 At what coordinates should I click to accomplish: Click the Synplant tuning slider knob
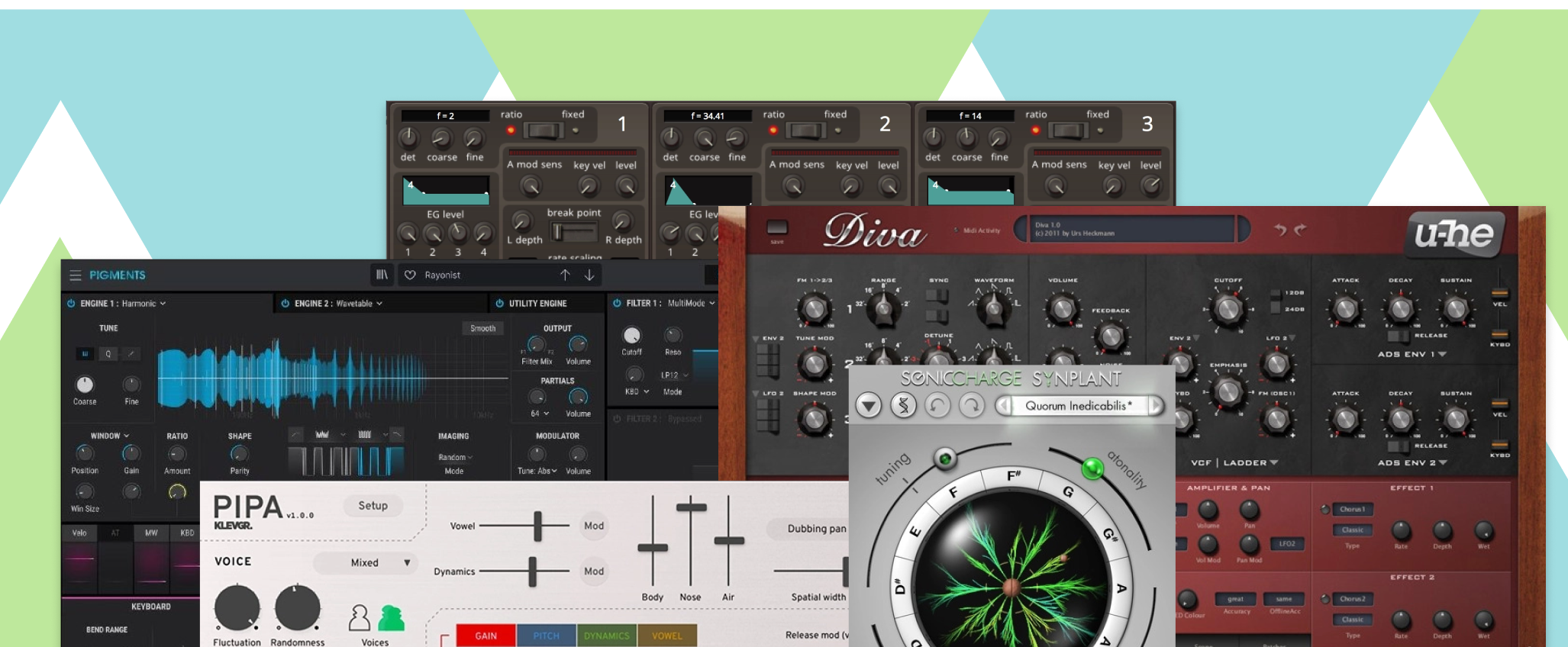click(945, 459)
